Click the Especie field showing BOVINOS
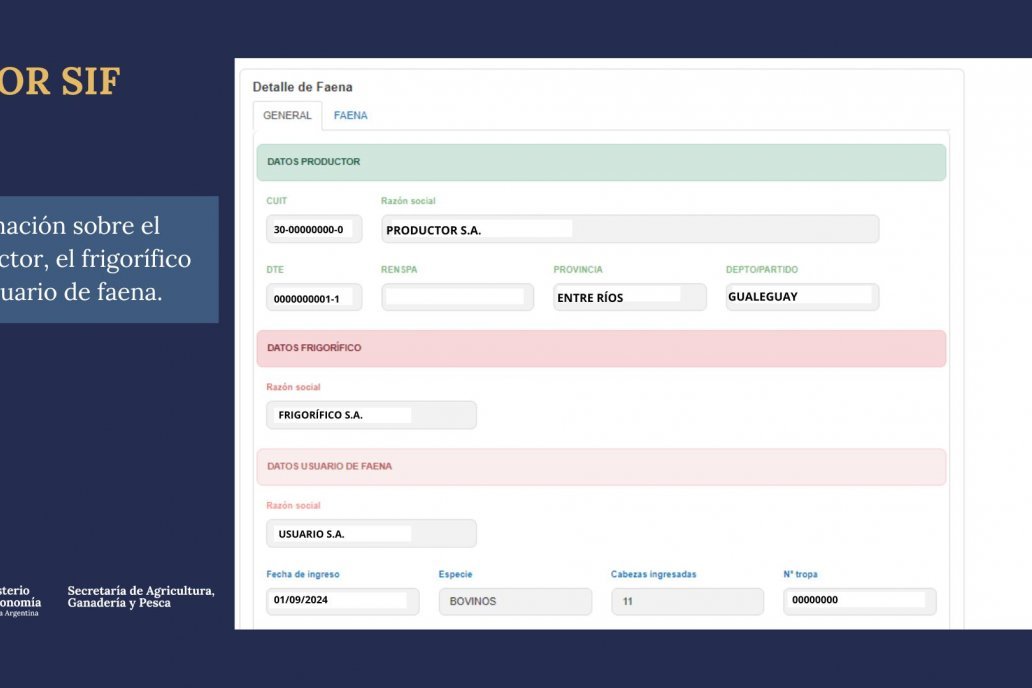 click(514, 601)
